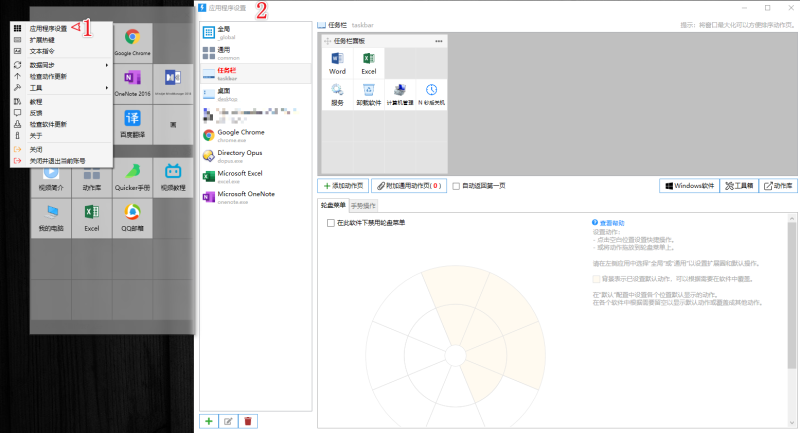Open 教程 from the context menu
800x433 pixels.
pyautogui.click(x=61, y=102)
